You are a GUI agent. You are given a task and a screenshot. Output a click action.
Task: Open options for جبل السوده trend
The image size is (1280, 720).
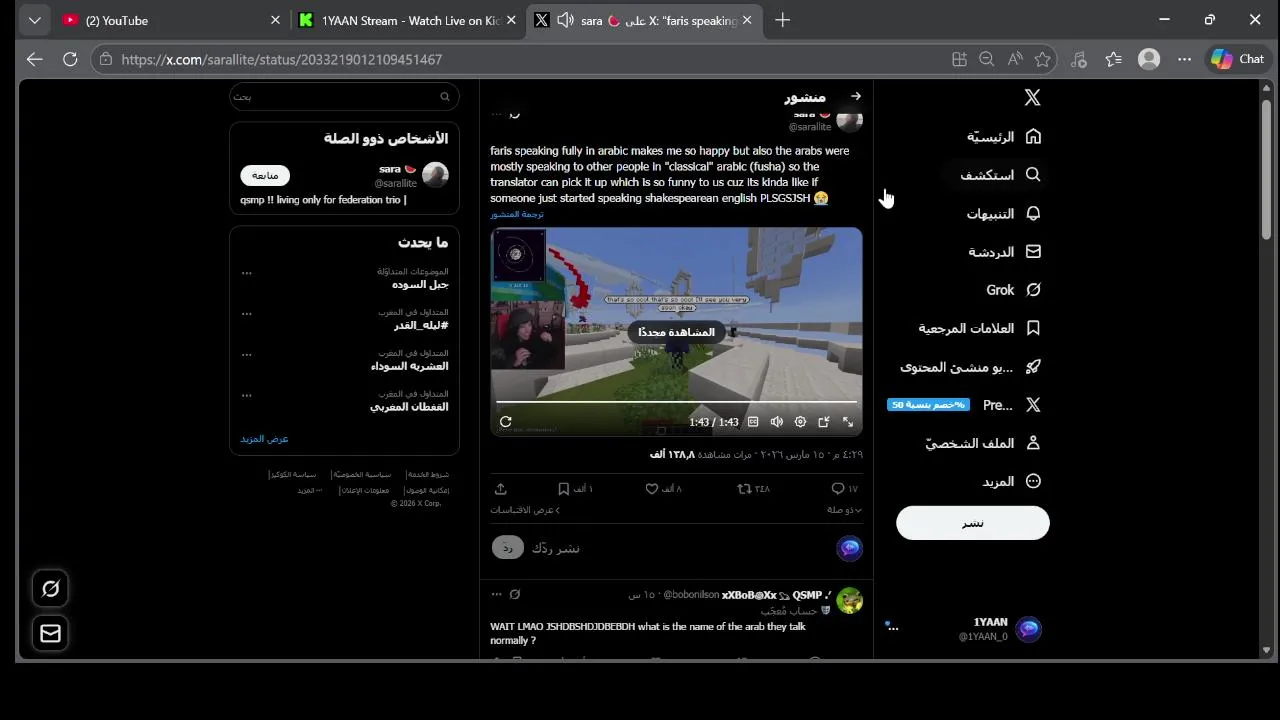click(x=247, y=272)
